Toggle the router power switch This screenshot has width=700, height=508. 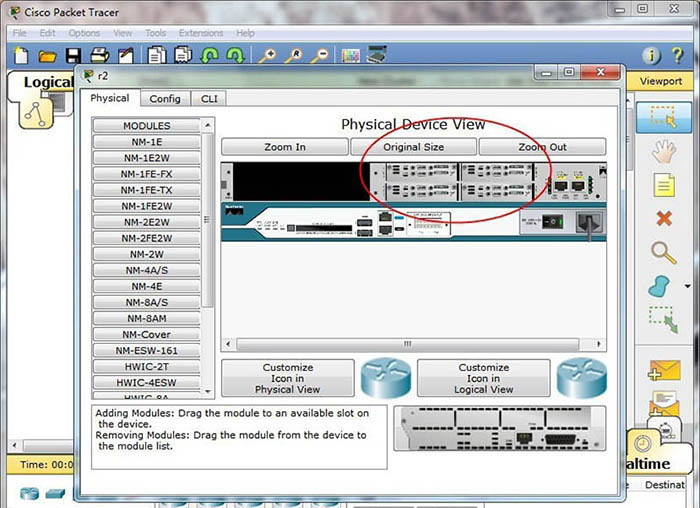[552, 222]
